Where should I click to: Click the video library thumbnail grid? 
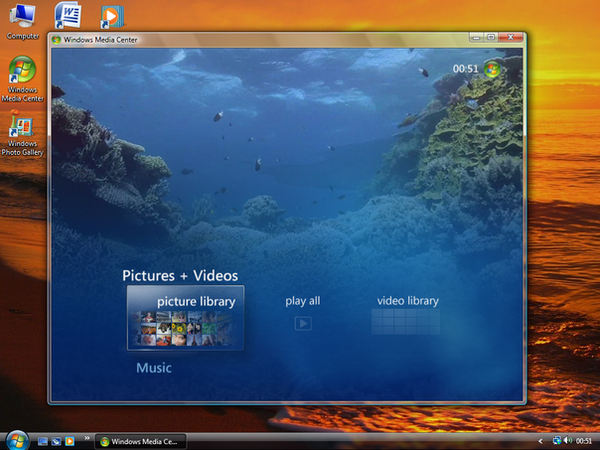pyautogui.click(x=406, y=322)
